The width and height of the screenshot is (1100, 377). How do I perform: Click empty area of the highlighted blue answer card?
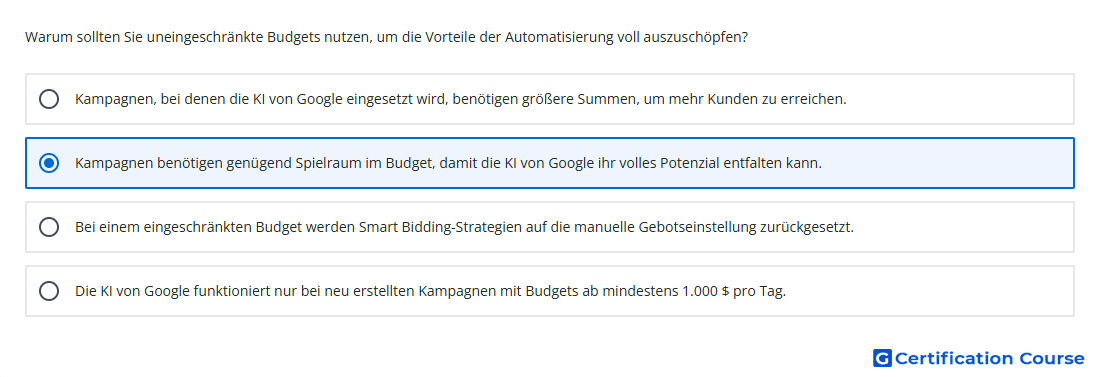947,163
